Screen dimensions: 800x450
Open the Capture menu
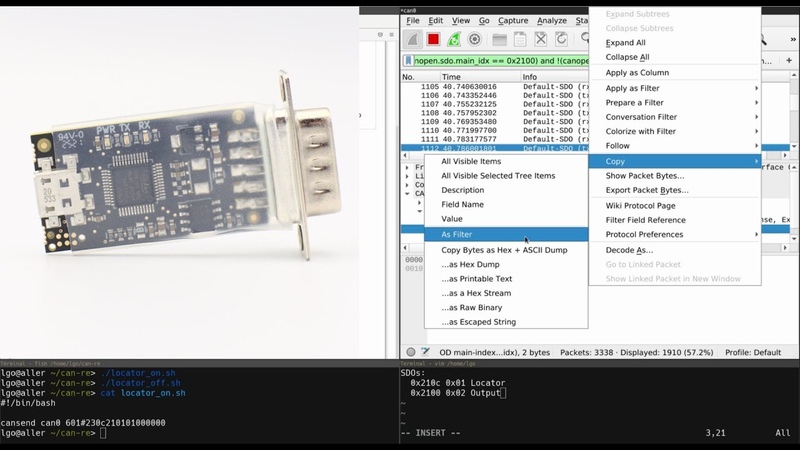tap(513, 20)
